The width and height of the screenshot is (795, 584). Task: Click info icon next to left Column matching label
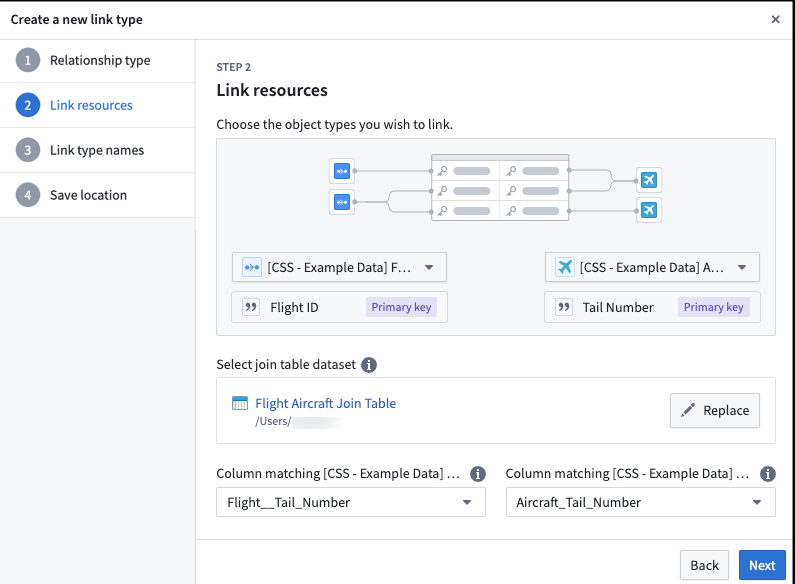478,473
